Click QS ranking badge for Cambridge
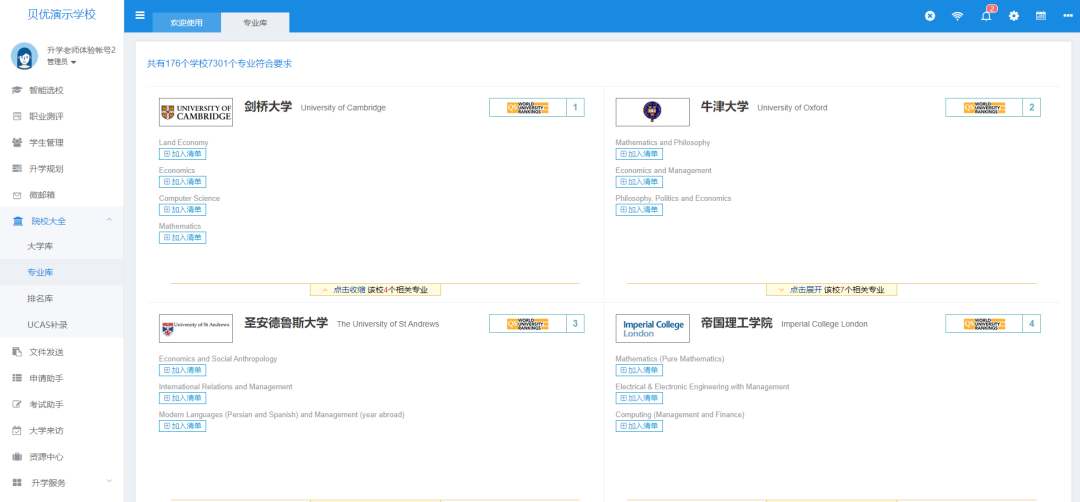 [x=537, y=107]
